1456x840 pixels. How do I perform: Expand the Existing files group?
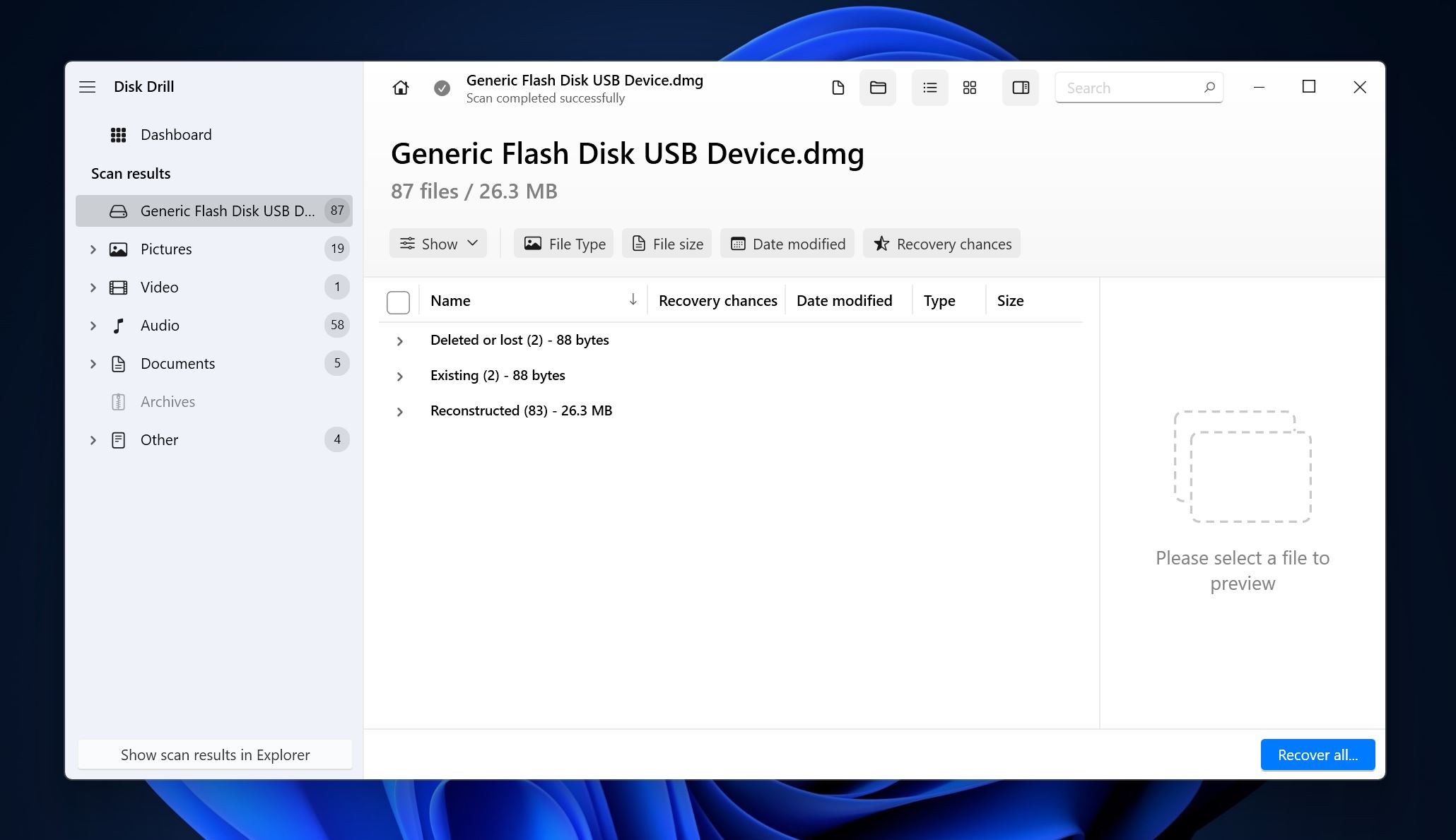coord(399,375)
